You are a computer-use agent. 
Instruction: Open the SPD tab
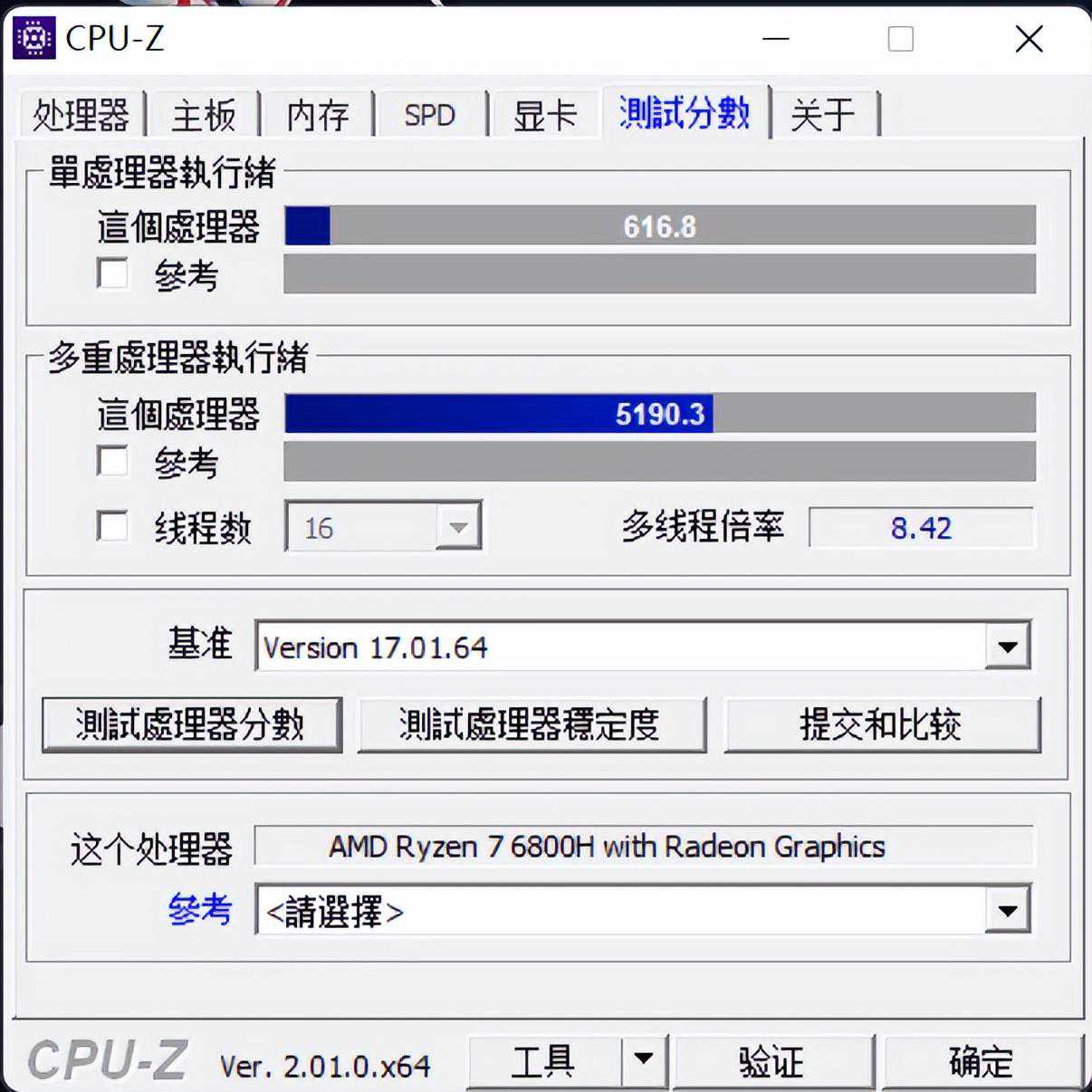point(430,115)
